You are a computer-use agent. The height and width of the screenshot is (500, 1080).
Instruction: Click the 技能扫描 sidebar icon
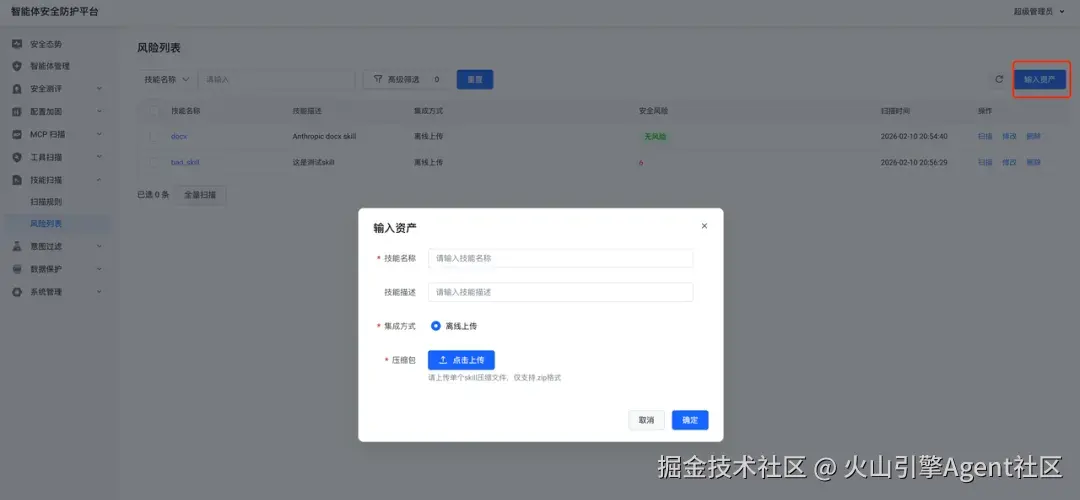coord(17,180)
